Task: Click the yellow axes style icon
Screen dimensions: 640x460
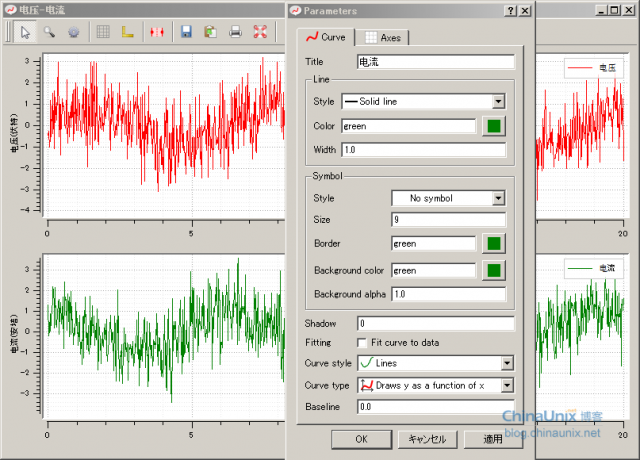Action: click(127, 32)
